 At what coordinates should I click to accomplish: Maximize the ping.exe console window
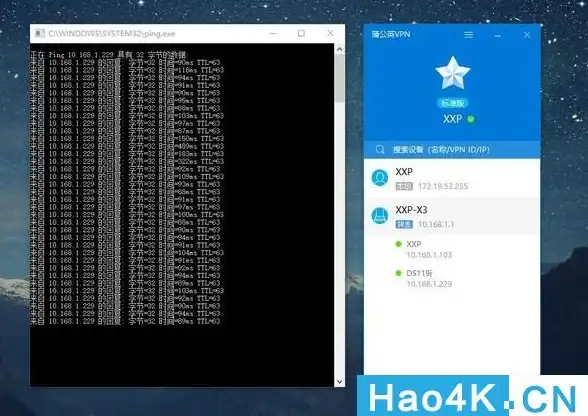pyautogui.click(x=301, y=33)
